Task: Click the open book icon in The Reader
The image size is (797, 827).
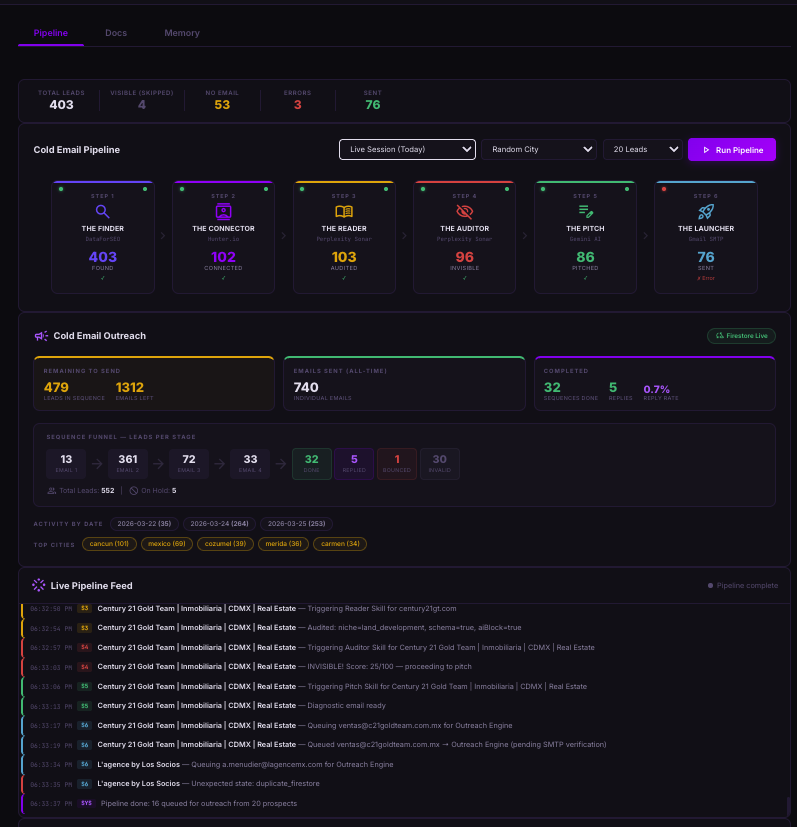Action: [344, 212]
